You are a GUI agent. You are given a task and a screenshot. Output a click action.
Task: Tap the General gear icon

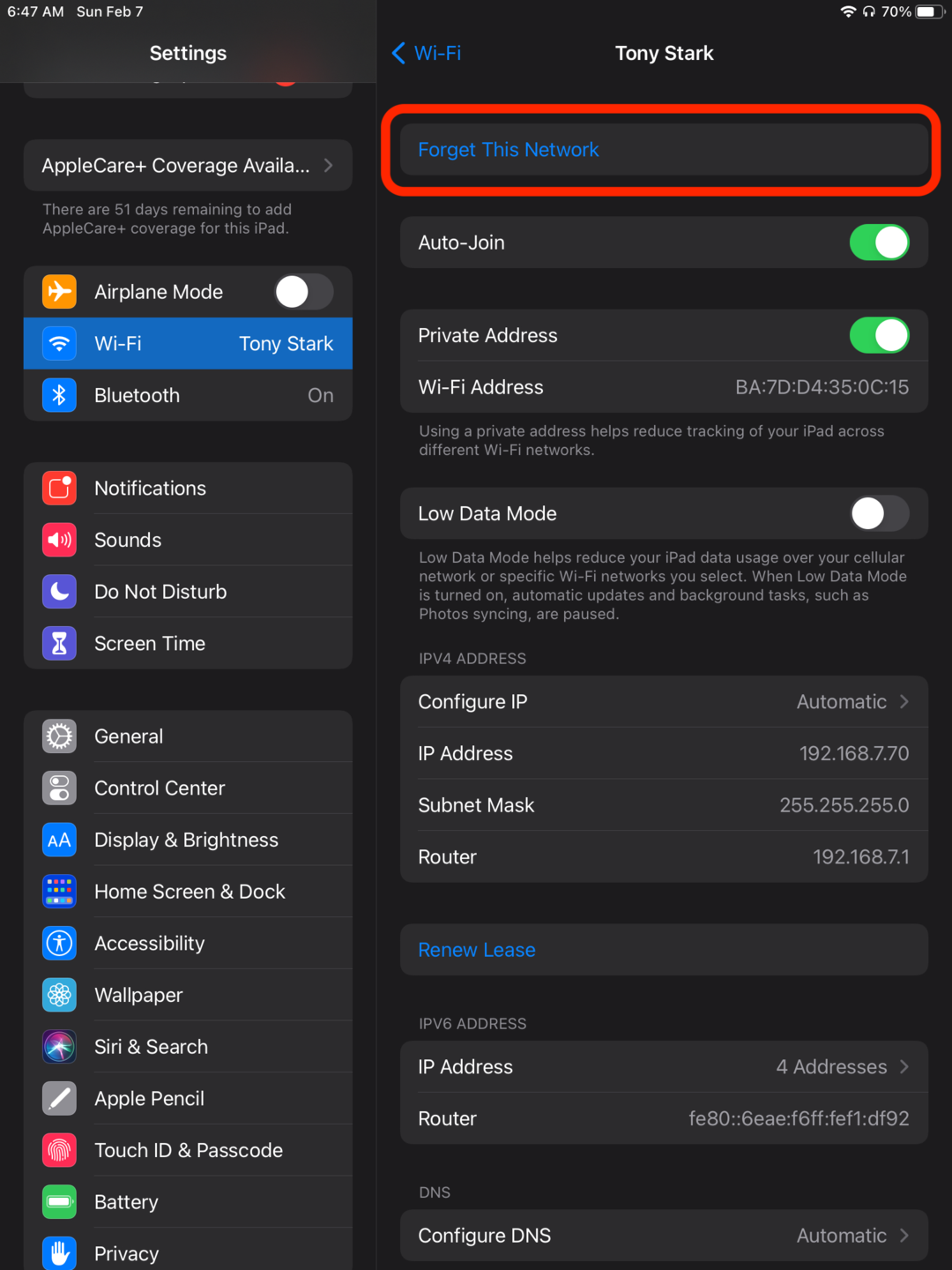click(x=59, y=736)
